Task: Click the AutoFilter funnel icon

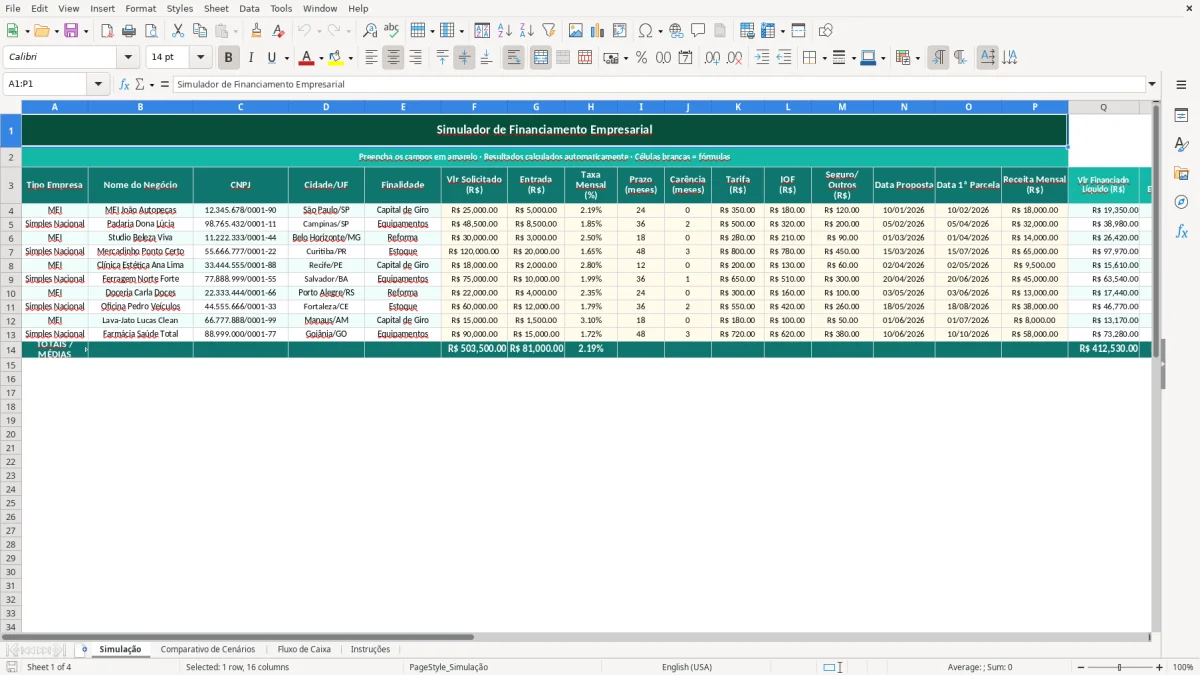Action: (548, 31)
